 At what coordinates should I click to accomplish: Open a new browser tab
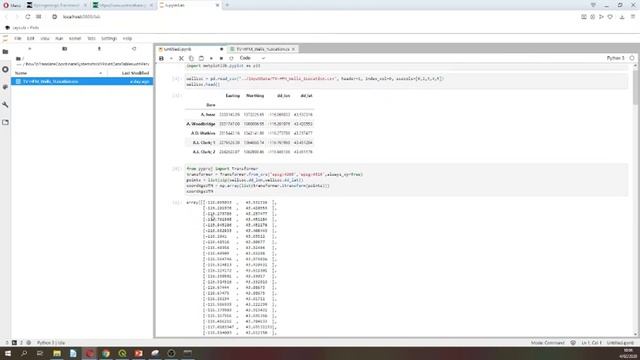pos(227,5)
